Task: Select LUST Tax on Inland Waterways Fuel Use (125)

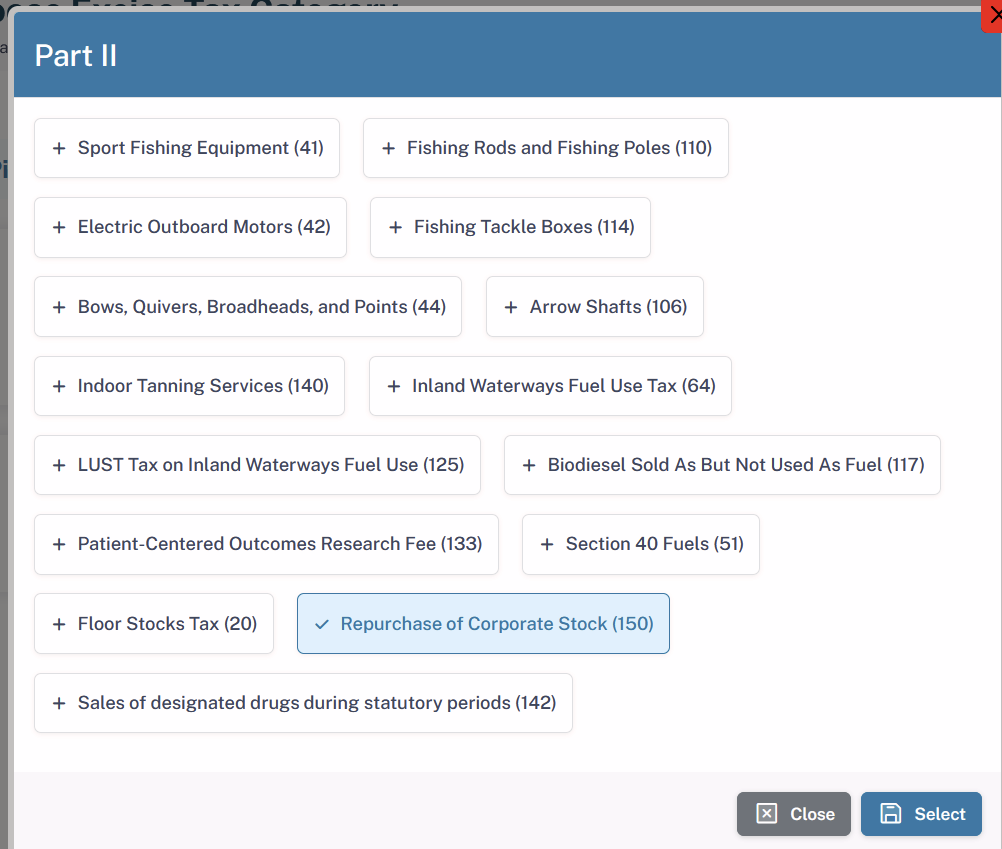Action: tap(258, 465)
